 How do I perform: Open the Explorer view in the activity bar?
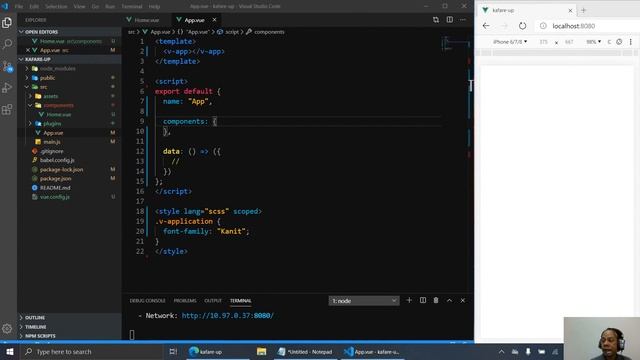point(7,22)
